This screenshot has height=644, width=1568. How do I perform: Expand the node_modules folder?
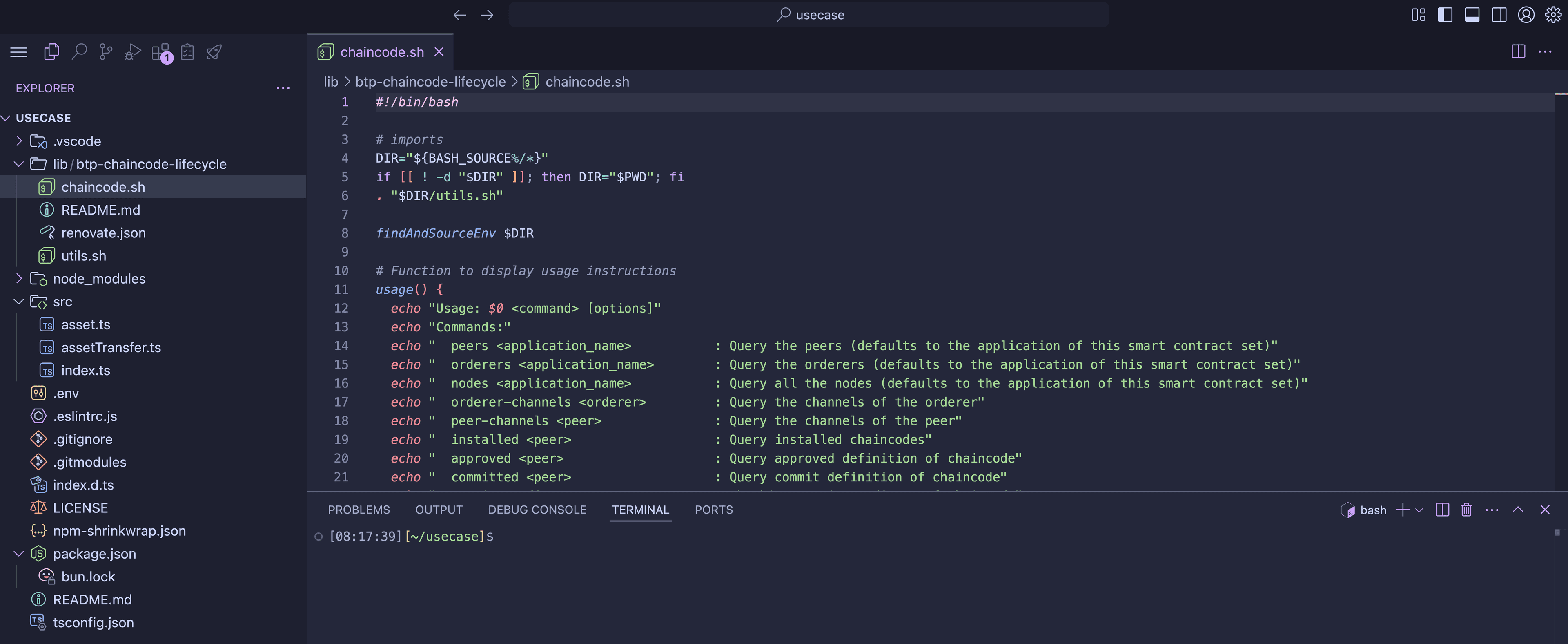19,279
